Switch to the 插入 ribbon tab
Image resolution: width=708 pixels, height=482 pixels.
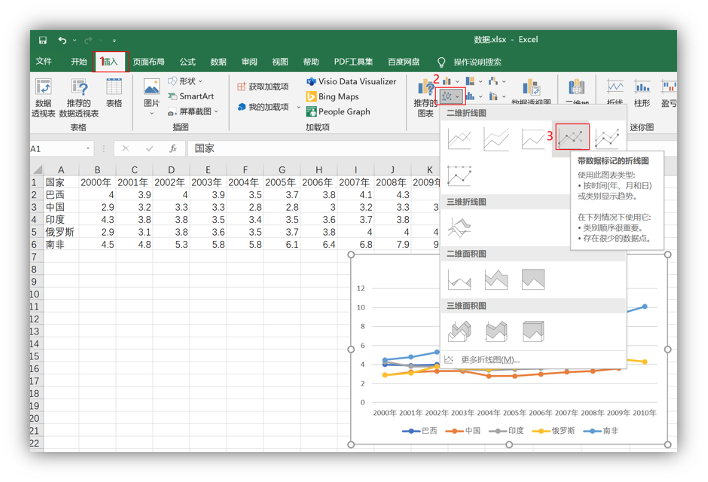109,62
